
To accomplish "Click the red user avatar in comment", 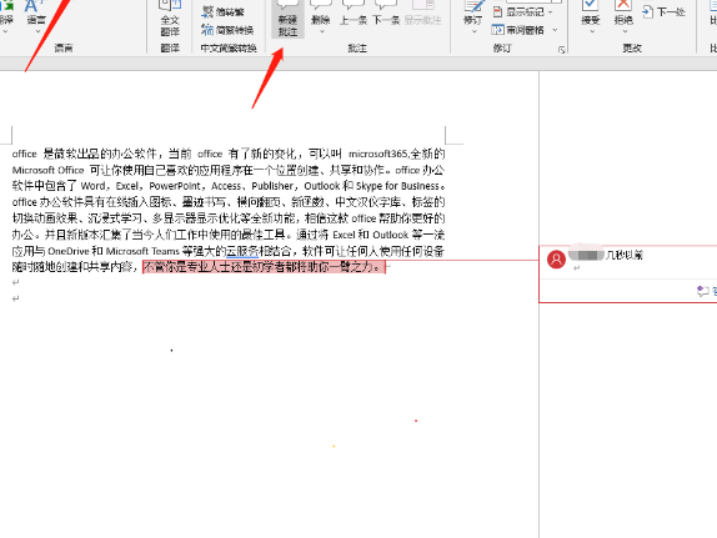I will (556, 260).
